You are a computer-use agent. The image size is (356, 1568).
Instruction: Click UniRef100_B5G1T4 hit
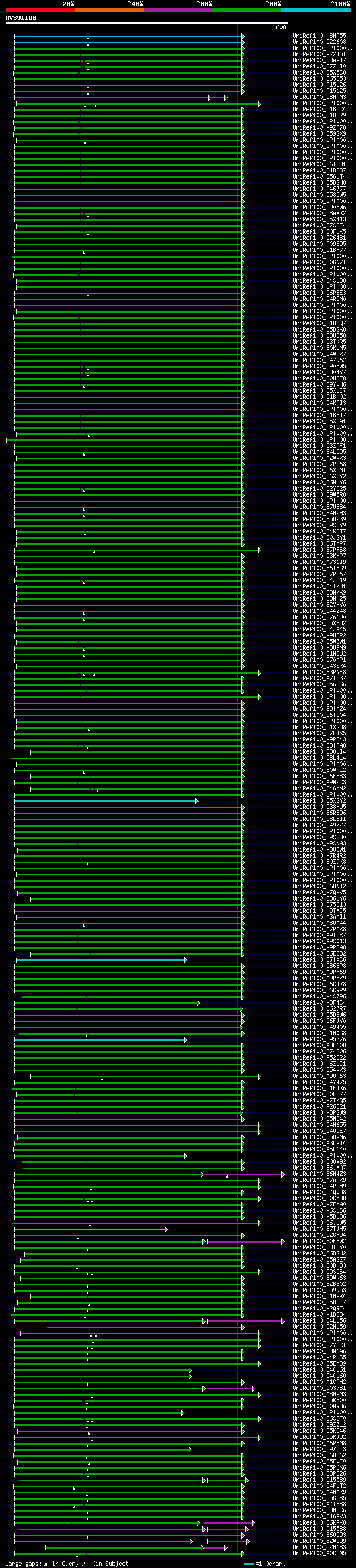coord(319,176)
